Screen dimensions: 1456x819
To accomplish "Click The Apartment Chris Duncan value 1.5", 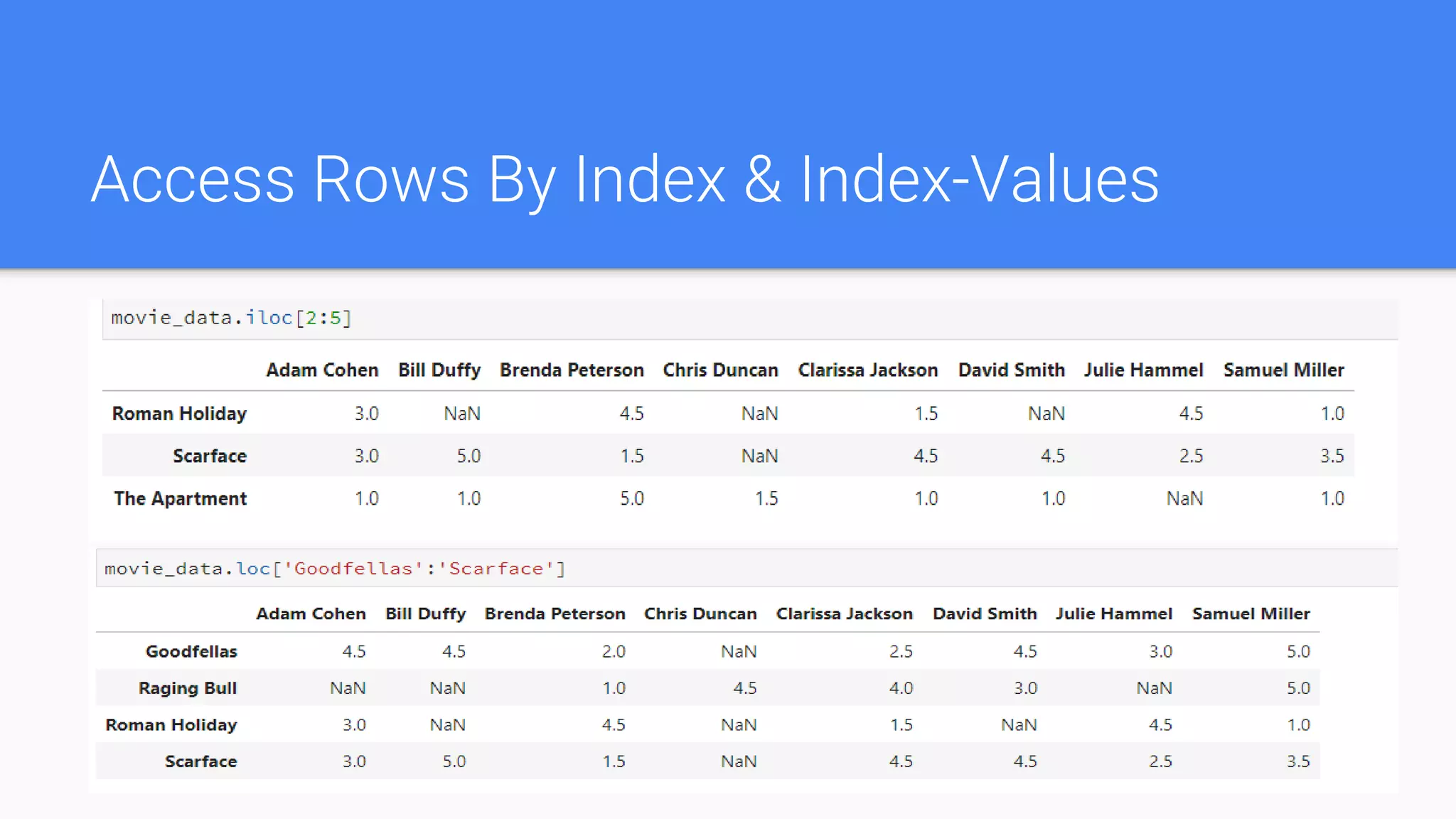I will point(767,498).
